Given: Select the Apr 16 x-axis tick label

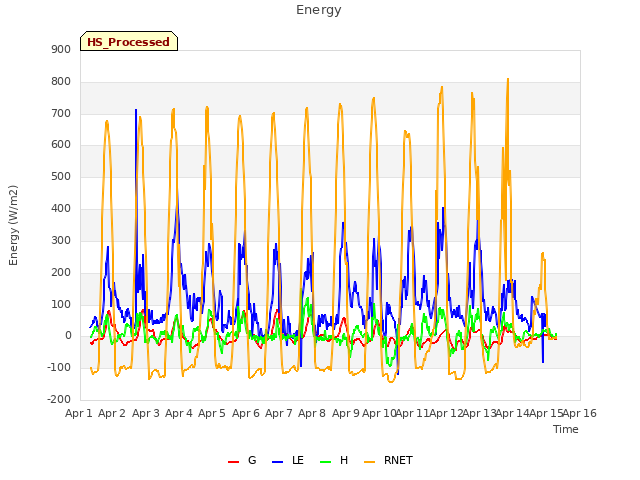Looking at the screenshot, I should pyautogui.click(x=580, y=413).
